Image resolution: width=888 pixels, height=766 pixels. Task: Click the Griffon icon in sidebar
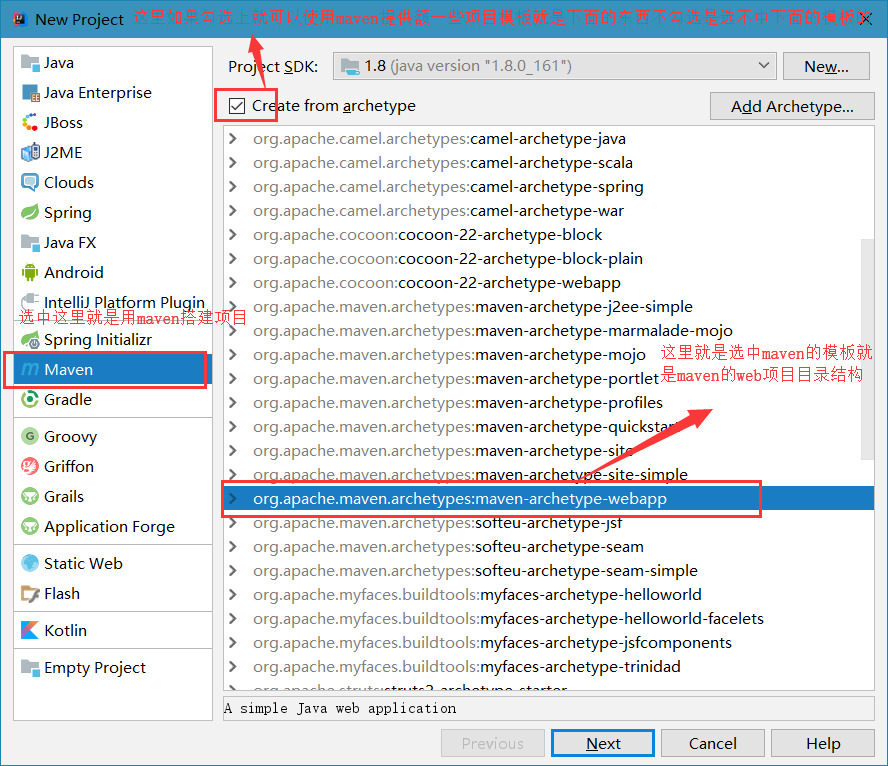[30, 467]
